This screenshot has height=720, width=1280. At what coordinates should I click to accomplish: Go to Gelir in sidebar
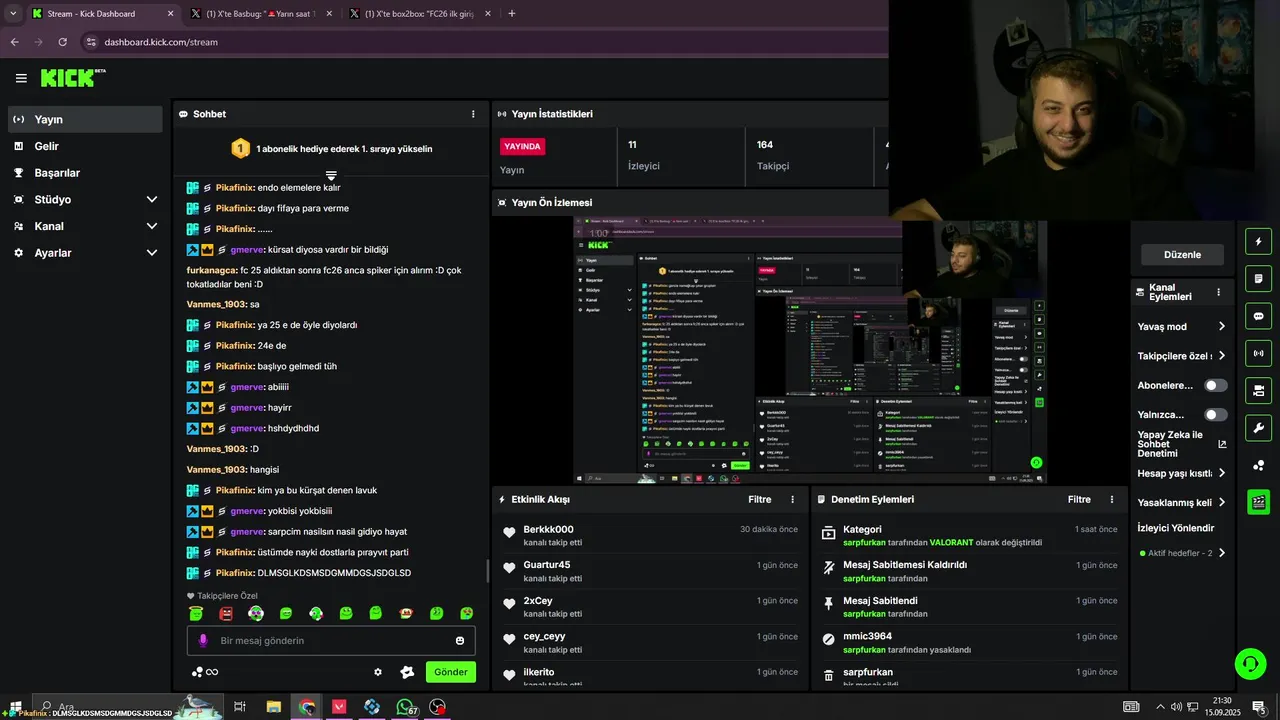[85, 146]
